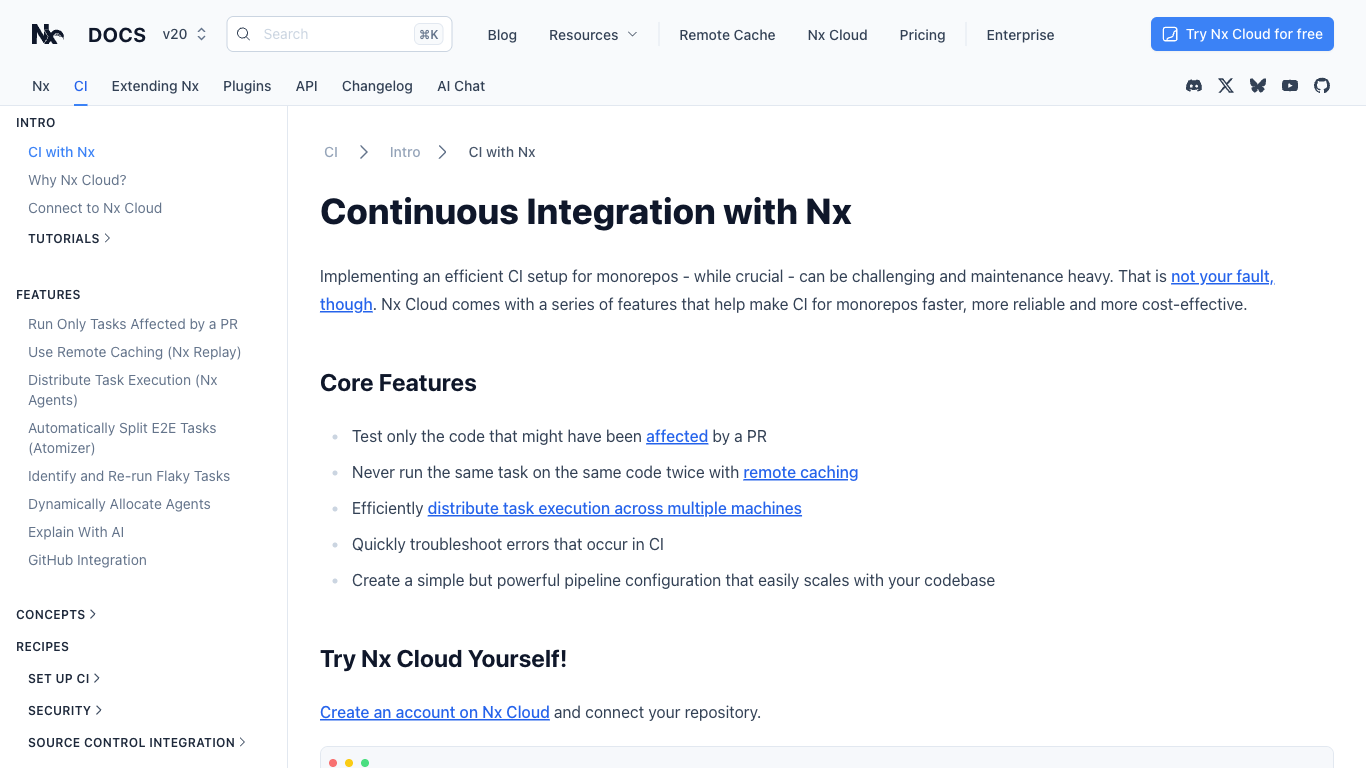
Task: Click the Continuous Integration with Nx heading
Action: [x=586, y=212]
